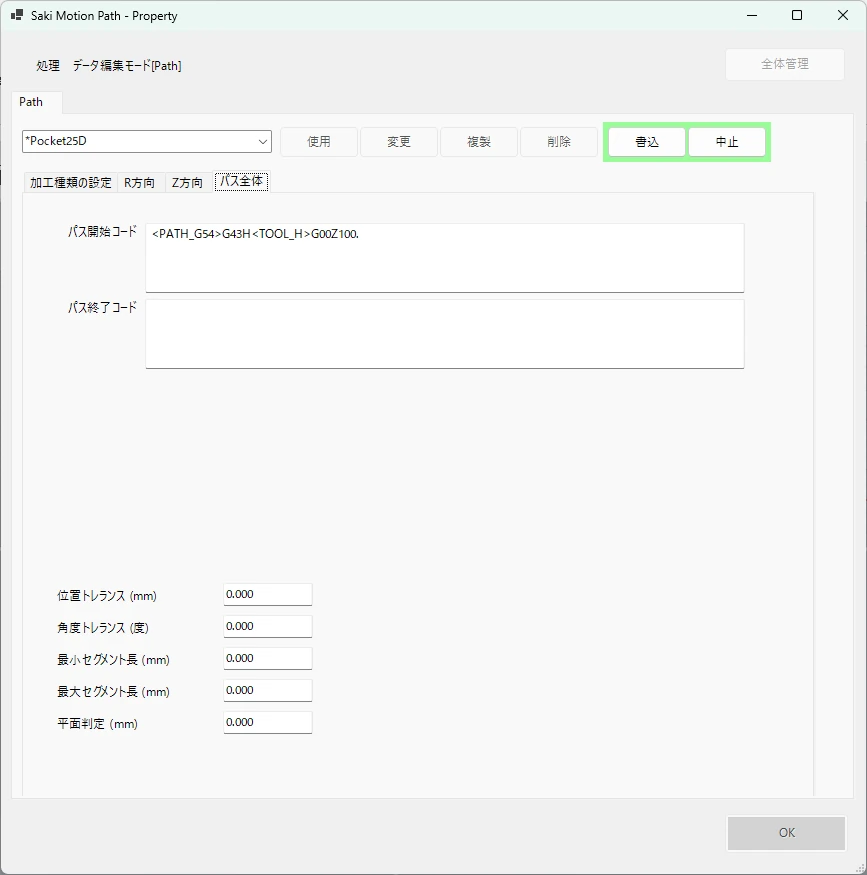Click the 角度トレランス (度) input field
867x875 pixels.
[x=268, y=627]
